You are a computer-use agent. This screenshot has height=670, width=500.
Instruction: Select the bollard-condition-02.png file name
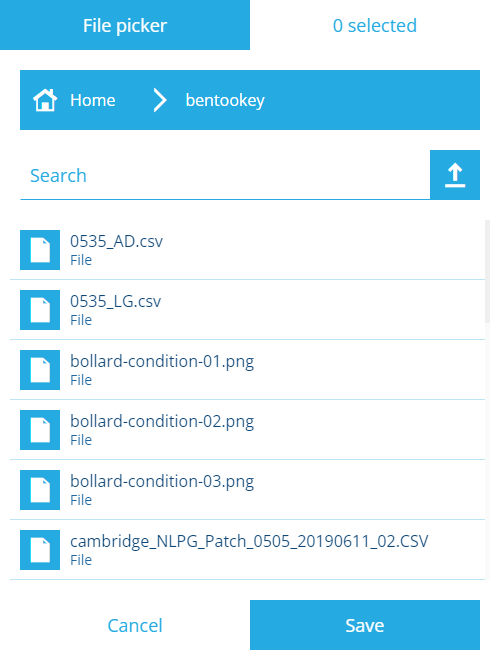(162, 422)
